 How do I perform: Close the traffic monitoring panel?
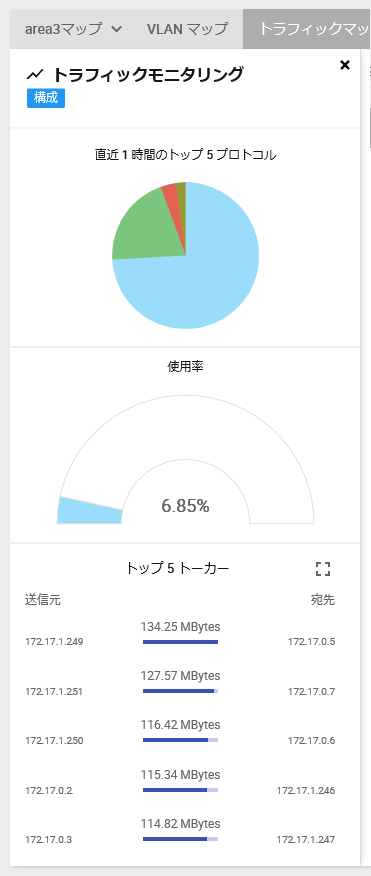click(345, 65)
